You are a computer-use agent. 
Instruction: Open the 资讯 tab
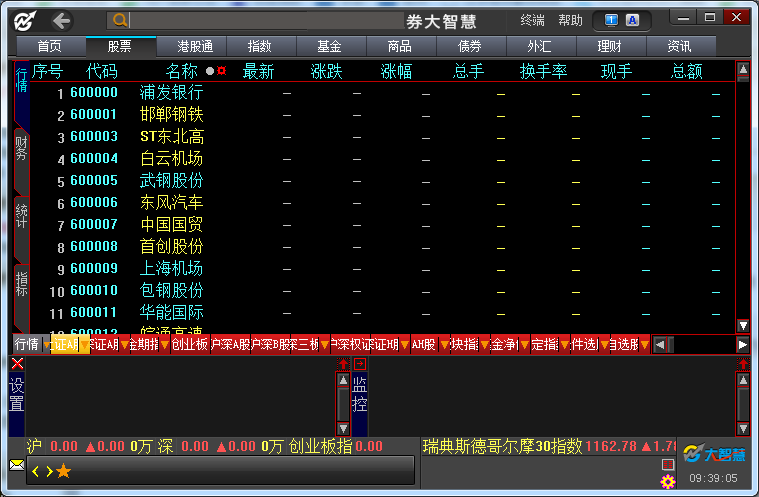click(x=681, y=46)
